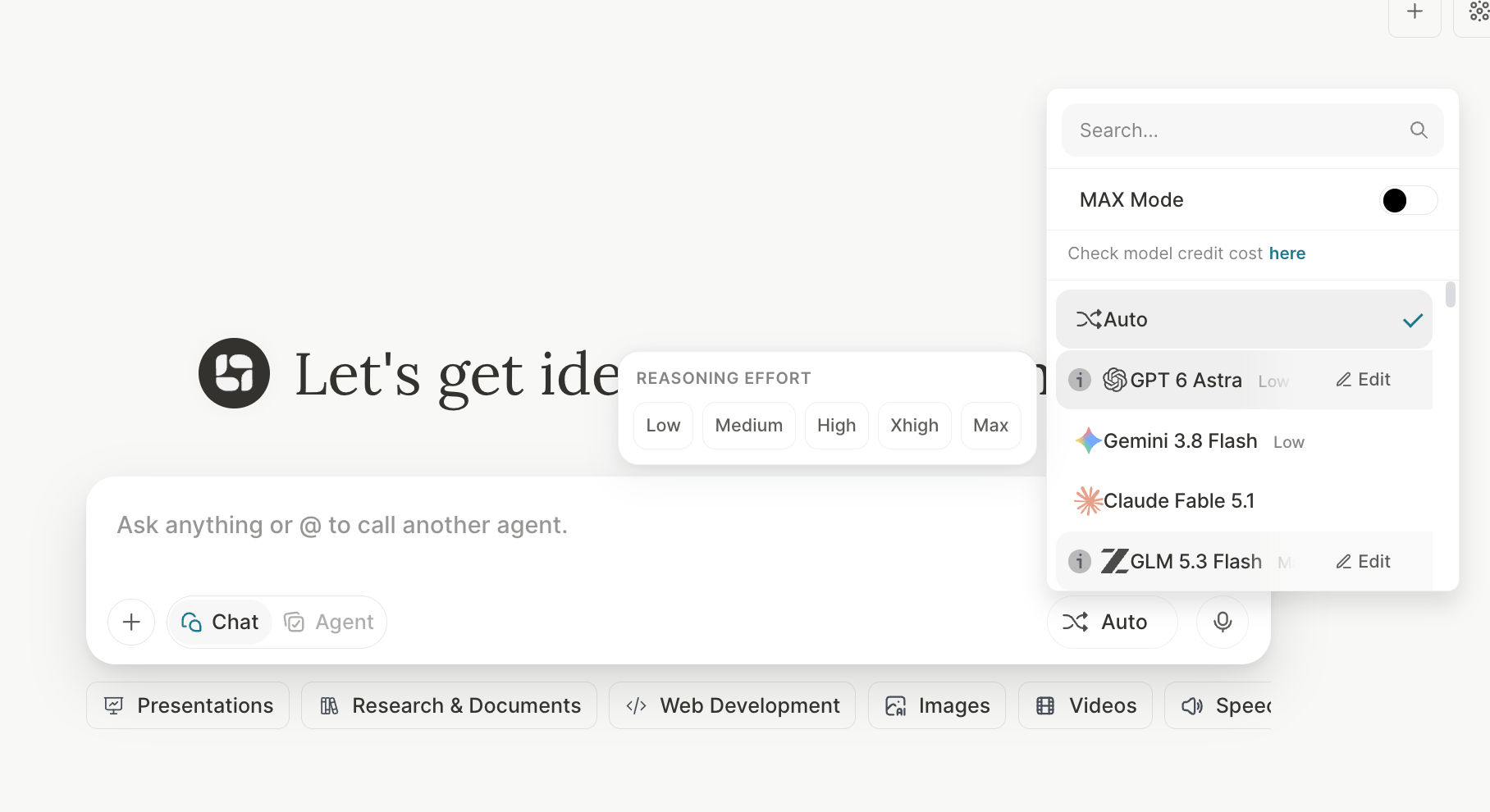Select the Auto model option
Viewport: 1490px width, 812px height.
pyautogui.click(x=1244, y=319)
